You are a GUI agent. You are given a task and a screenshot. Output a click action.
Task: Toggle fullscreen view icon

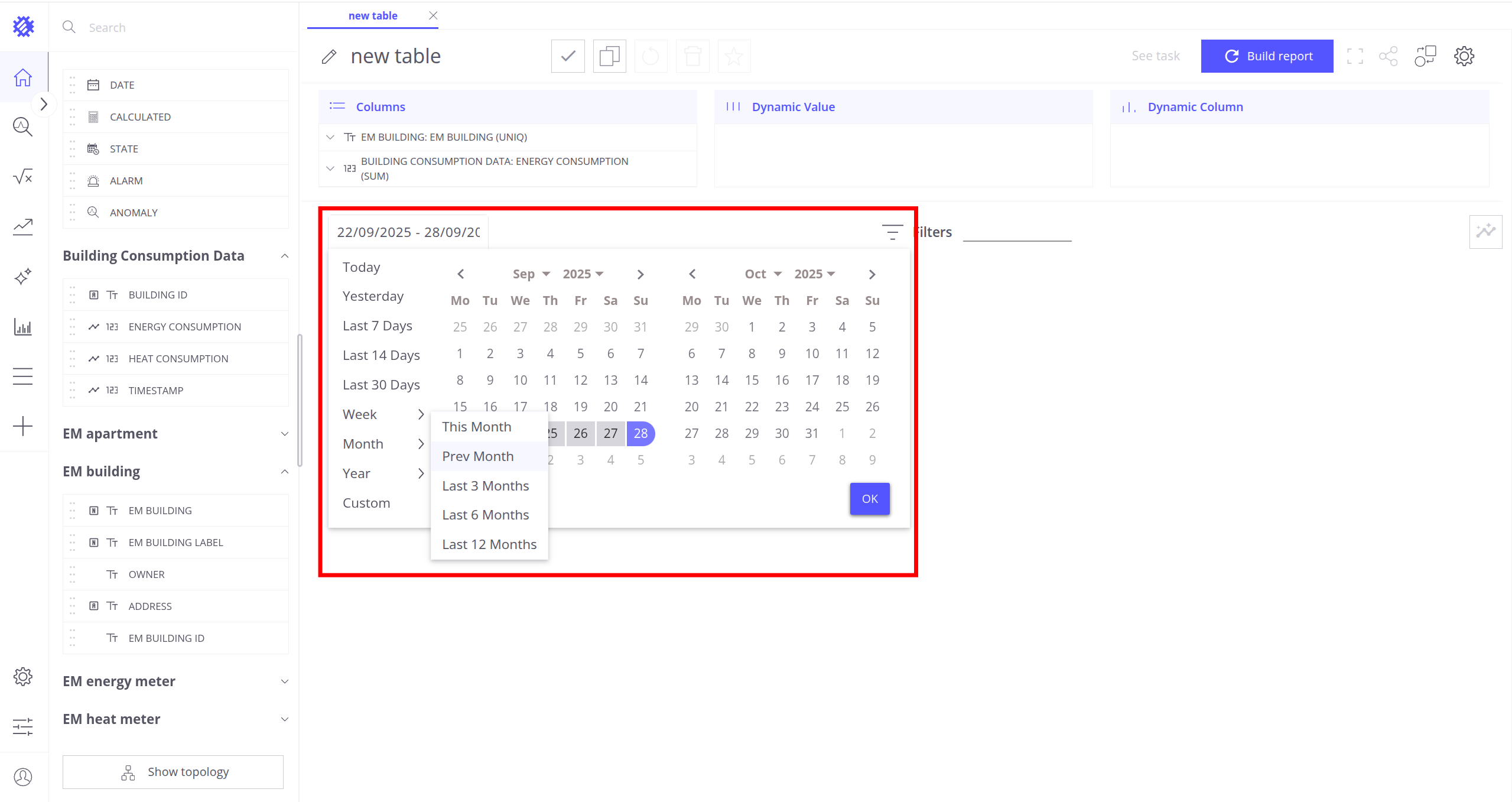[x=1355, y=57]
